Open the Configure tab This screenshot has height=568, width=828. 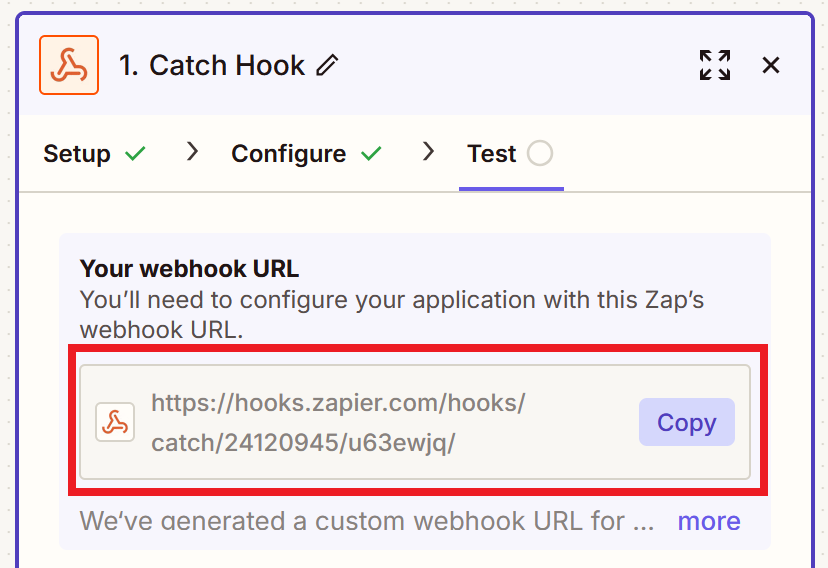tap(306, 154)
